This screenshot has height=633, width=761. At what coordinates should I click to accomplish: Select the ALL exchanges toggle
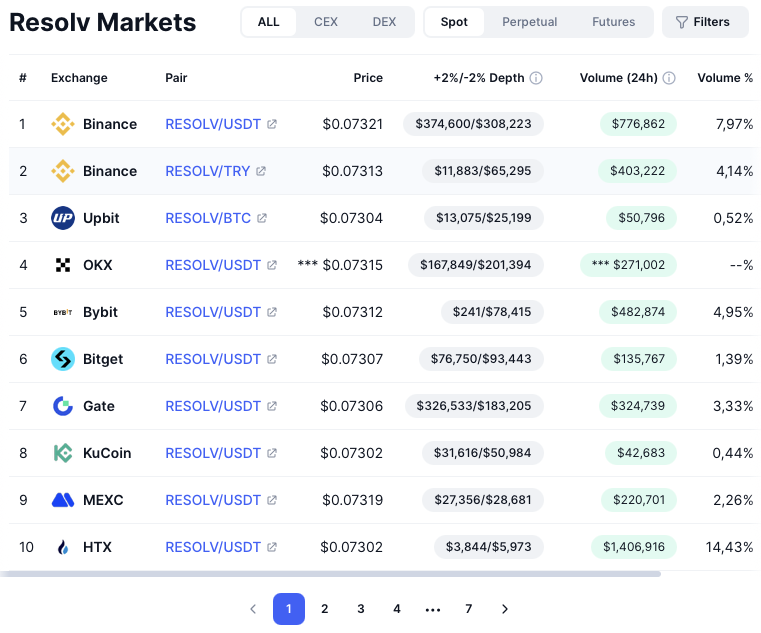coord(269,22)
